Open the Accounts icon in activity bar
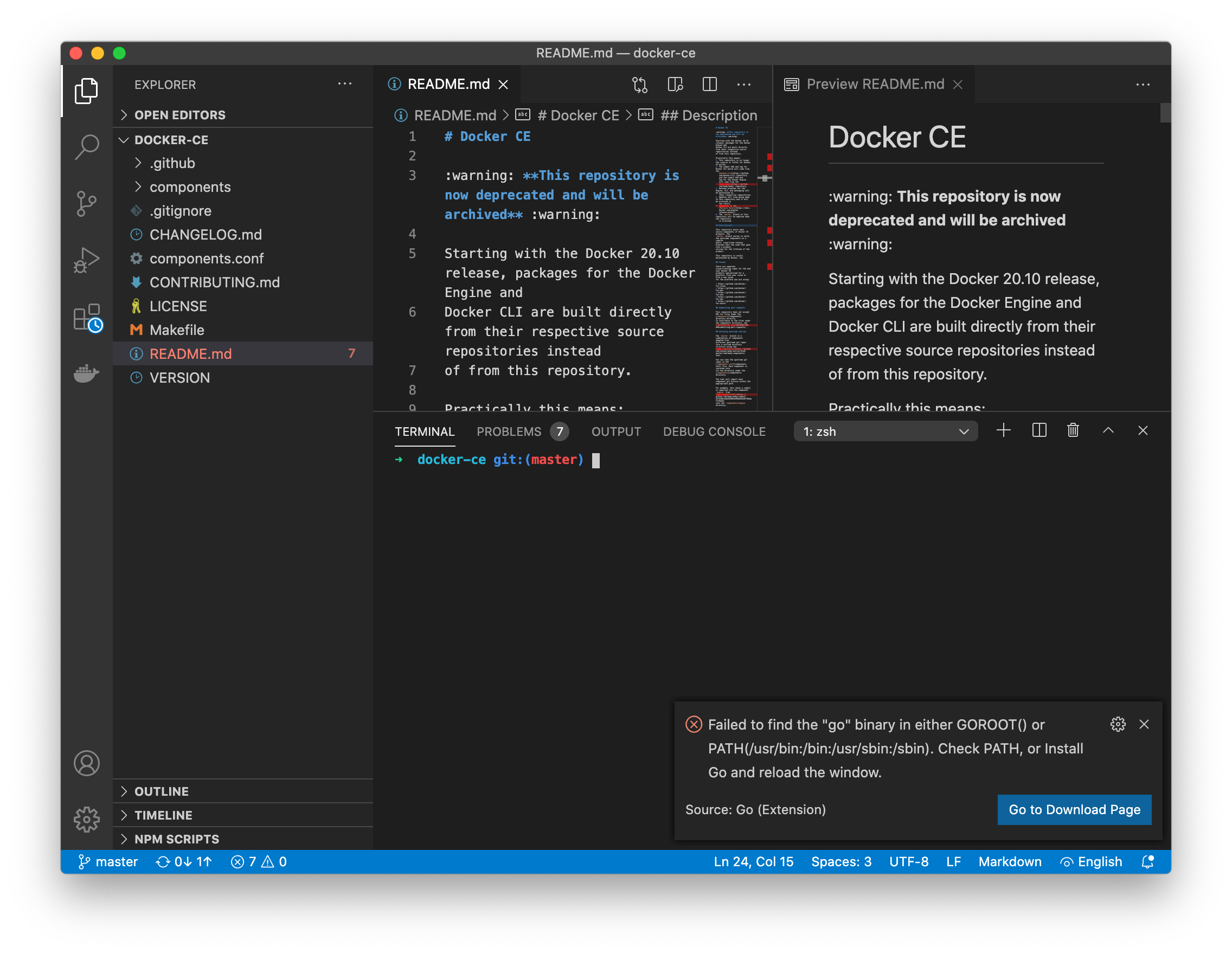The width and height of the screenshot is (1232, 954). (x=86, y=763)
